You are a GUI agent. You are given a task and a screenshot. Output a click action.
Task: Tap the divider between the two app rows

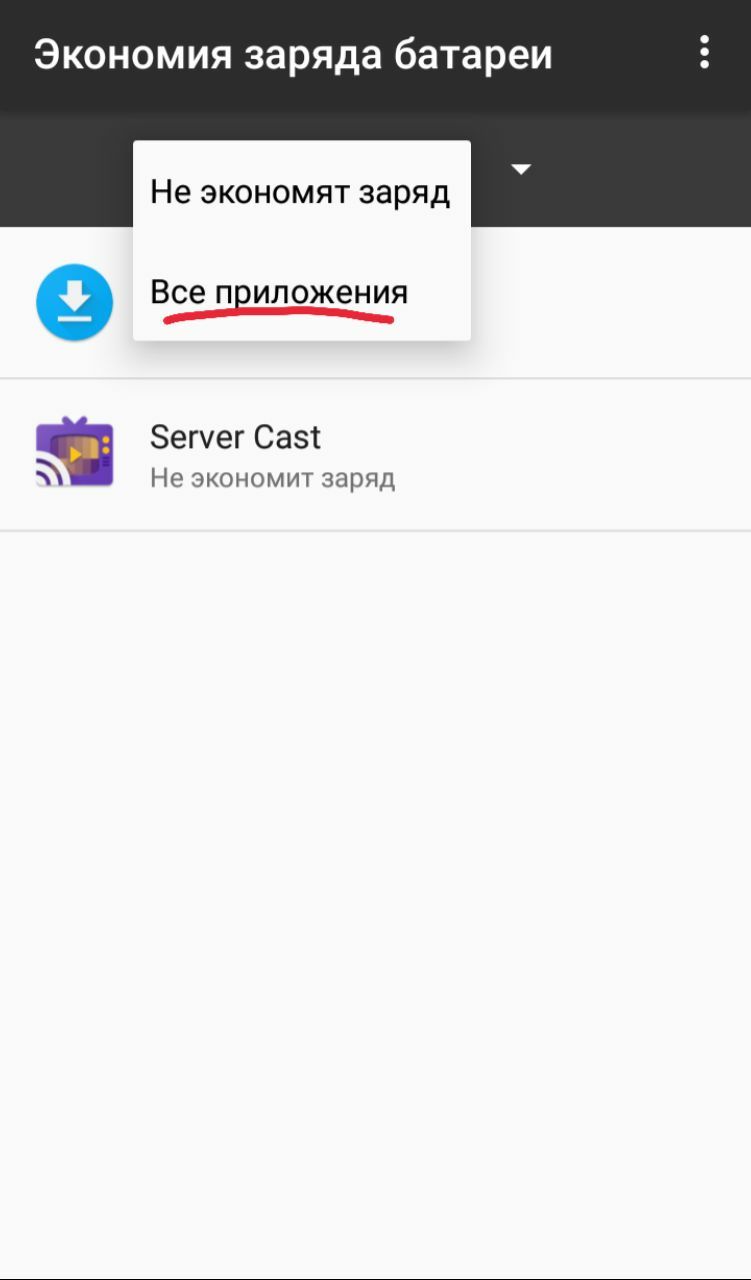(x=375, y=379)
